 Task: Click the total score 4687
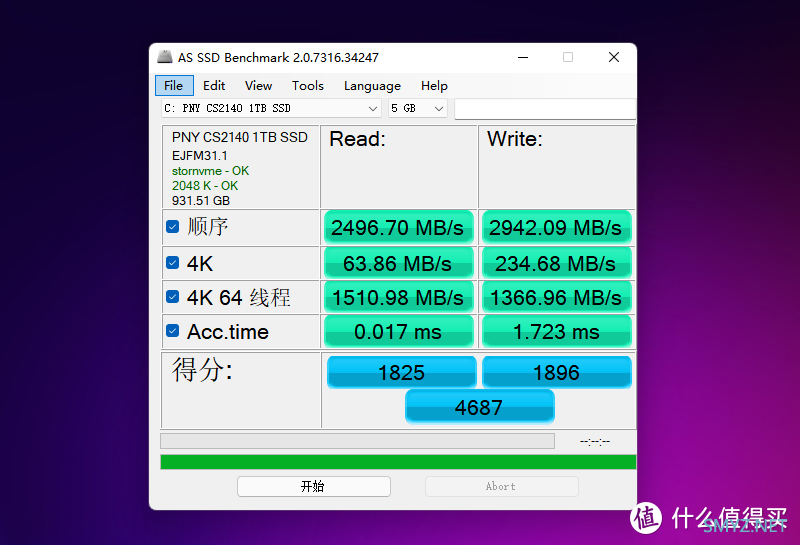[x=480, y=407]
